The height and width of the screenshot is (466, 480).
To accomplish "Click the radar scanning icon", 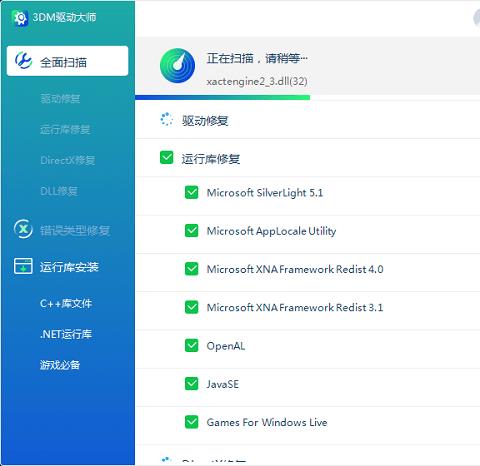I will (x=177, y=66).
